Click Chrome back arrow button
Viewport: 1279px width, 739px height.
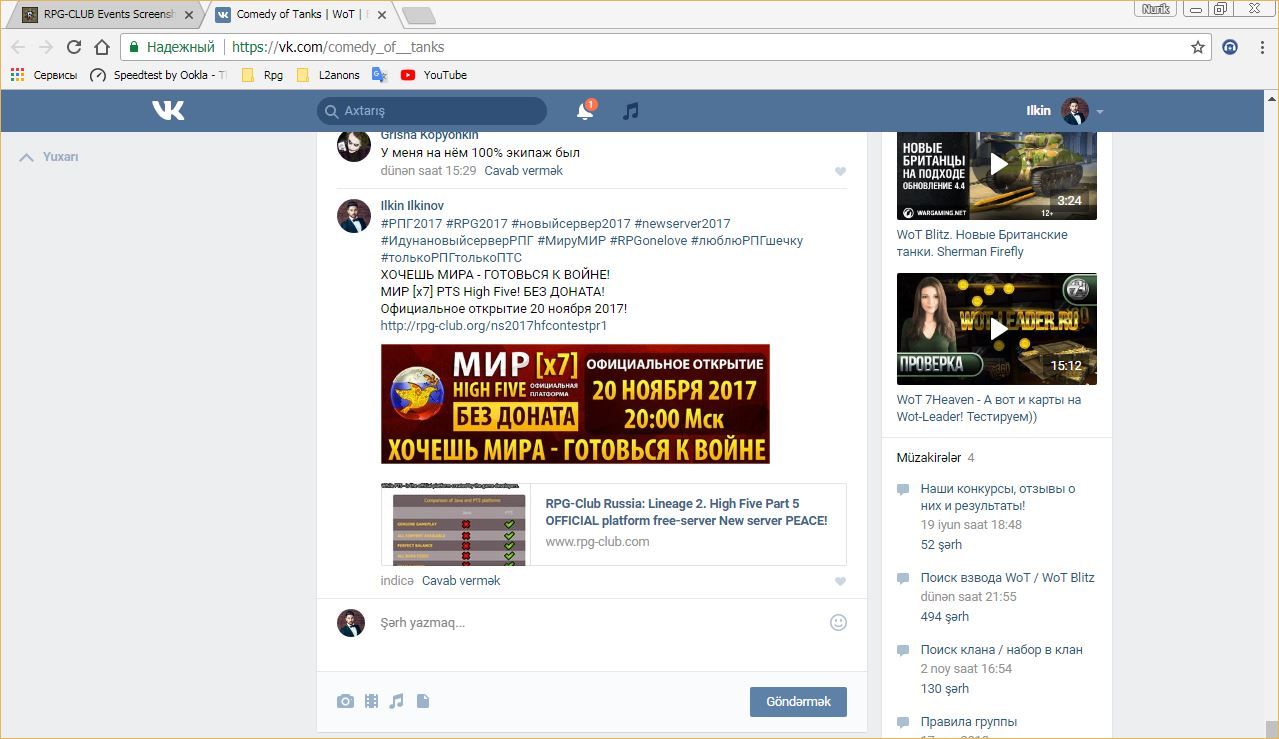(x=18, y=47)
